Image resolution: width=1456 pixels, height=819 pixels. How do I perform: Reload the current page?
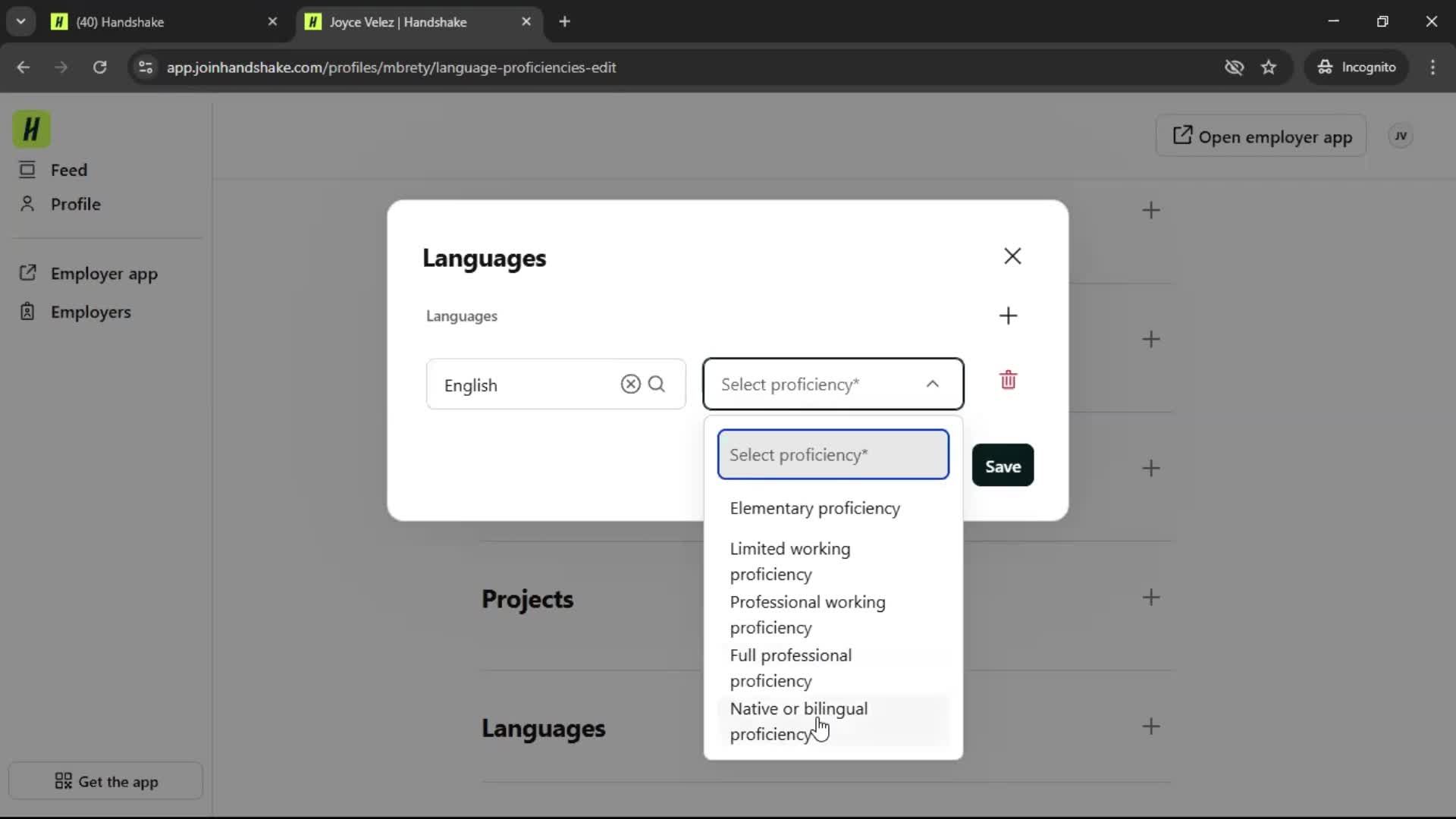click(99, 67)
